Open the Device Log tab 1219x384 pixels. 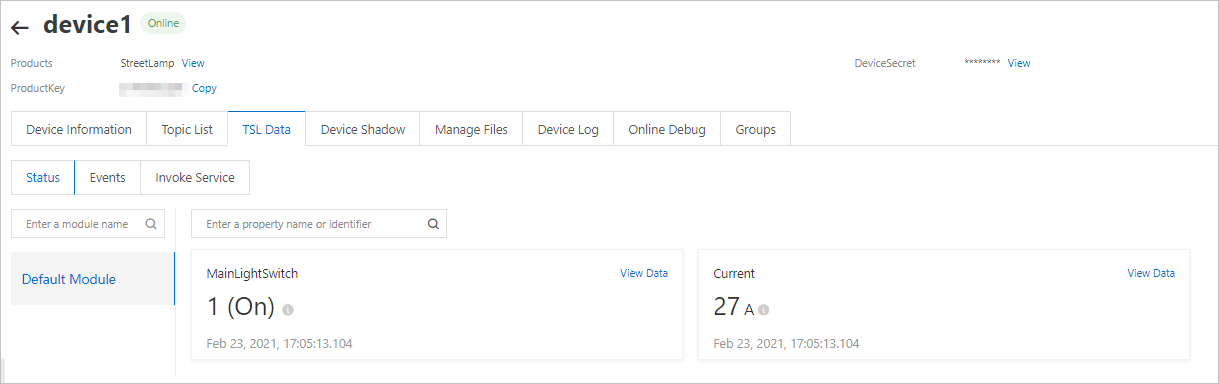[568, 129]
